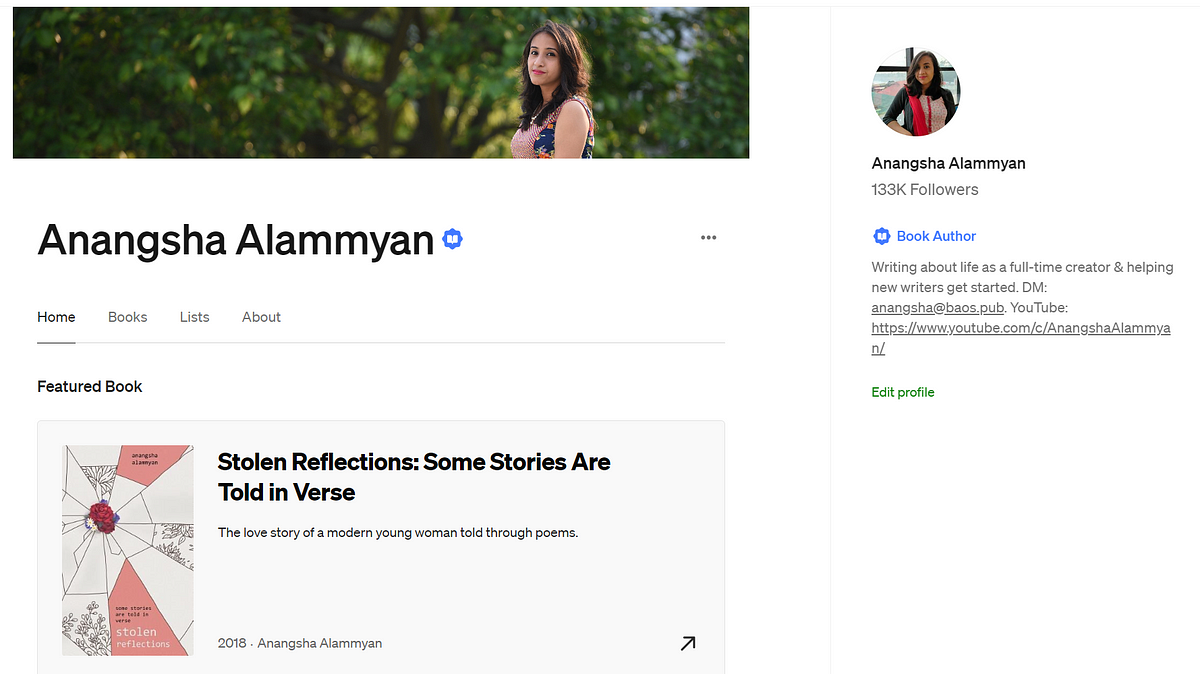
Task: Select the Home tab
Action: pos(56,317)
